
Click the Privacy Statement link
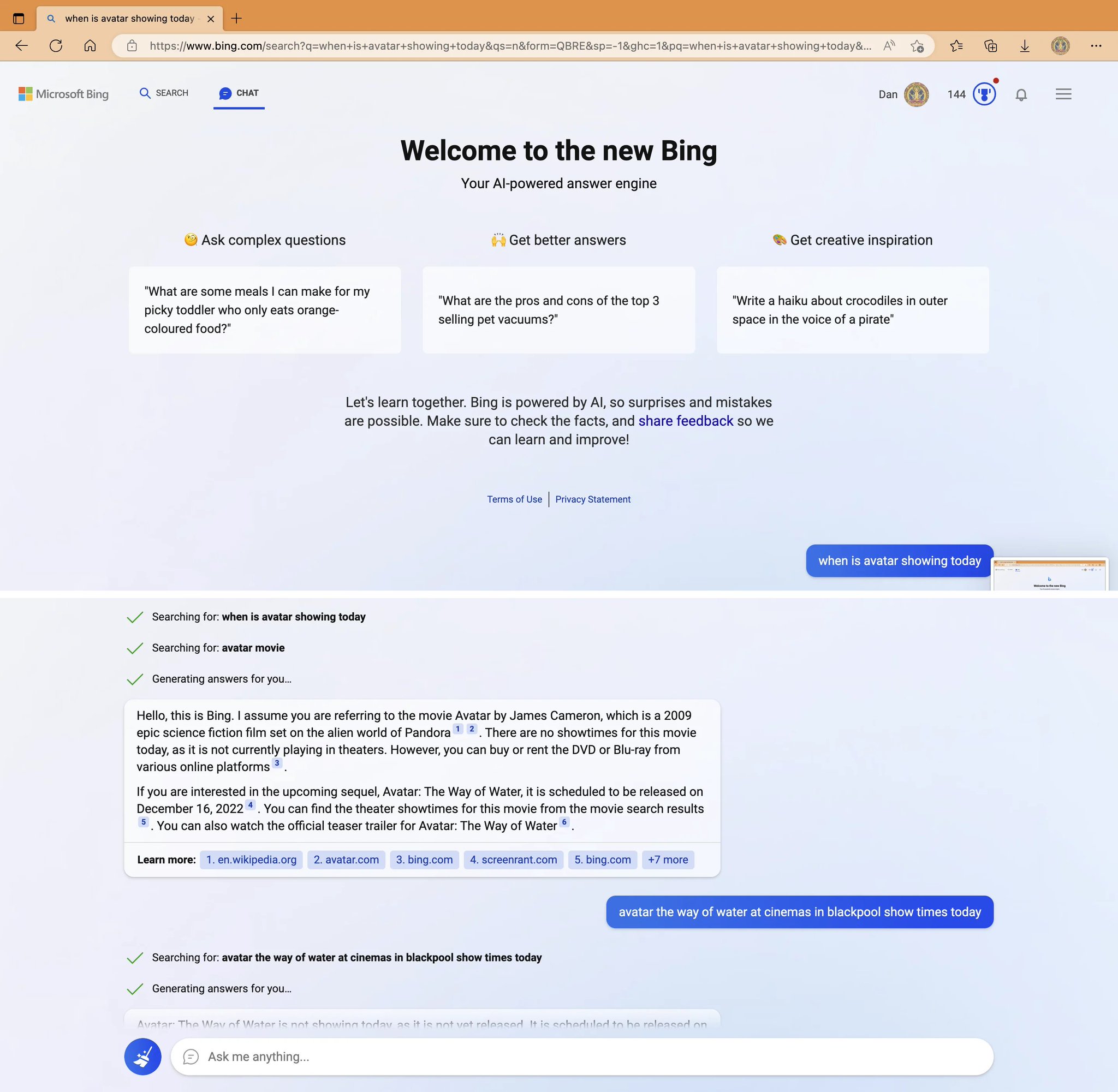tap(592, 499)
